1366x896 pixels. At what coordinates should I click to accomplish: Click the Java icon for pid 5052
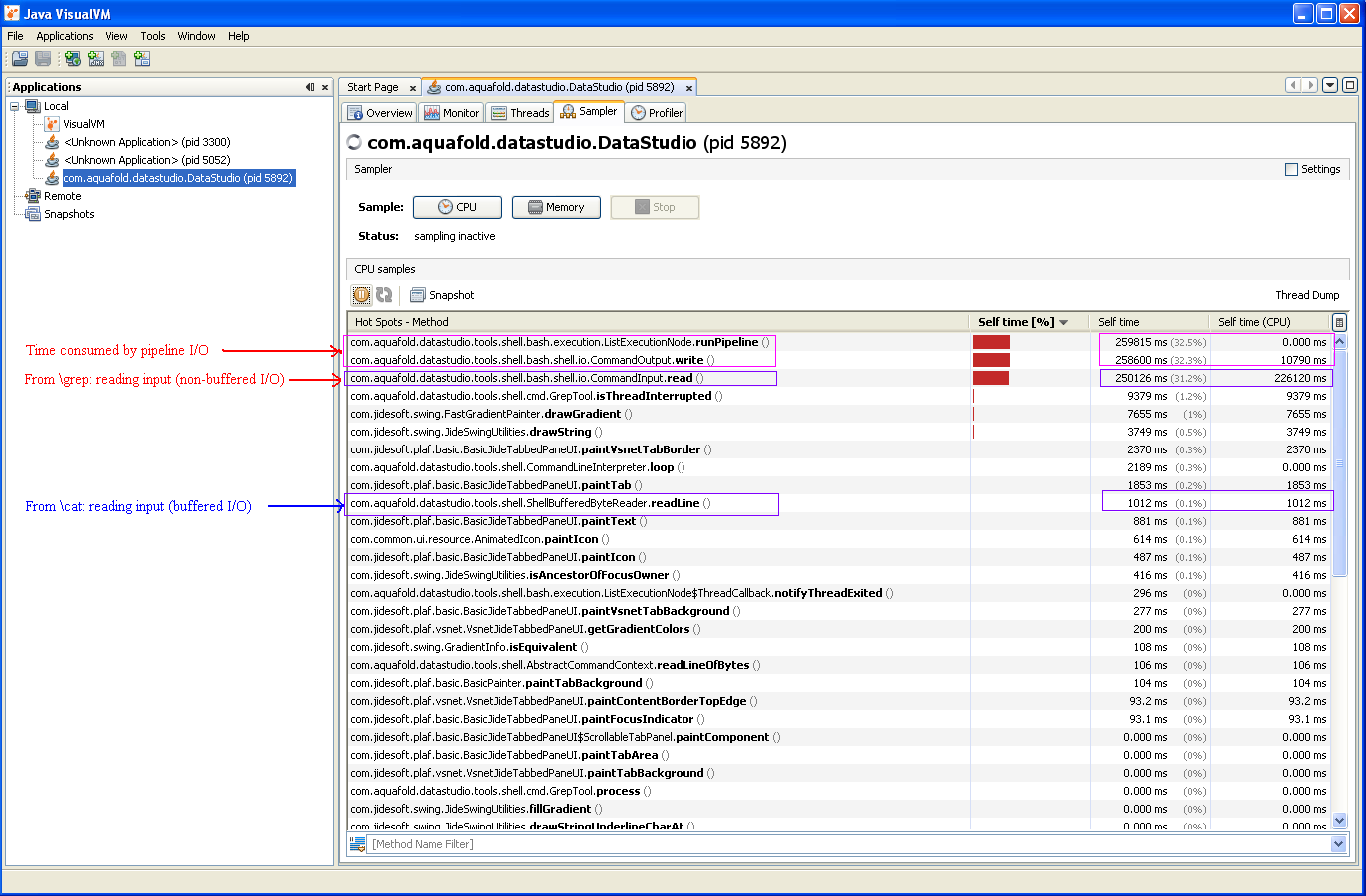52,160
